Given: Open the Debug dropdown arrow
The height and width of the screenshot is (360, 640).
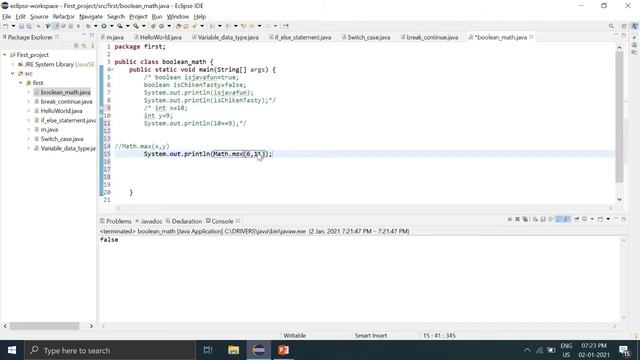Looking at the screenshot, I should pos(96,26).
